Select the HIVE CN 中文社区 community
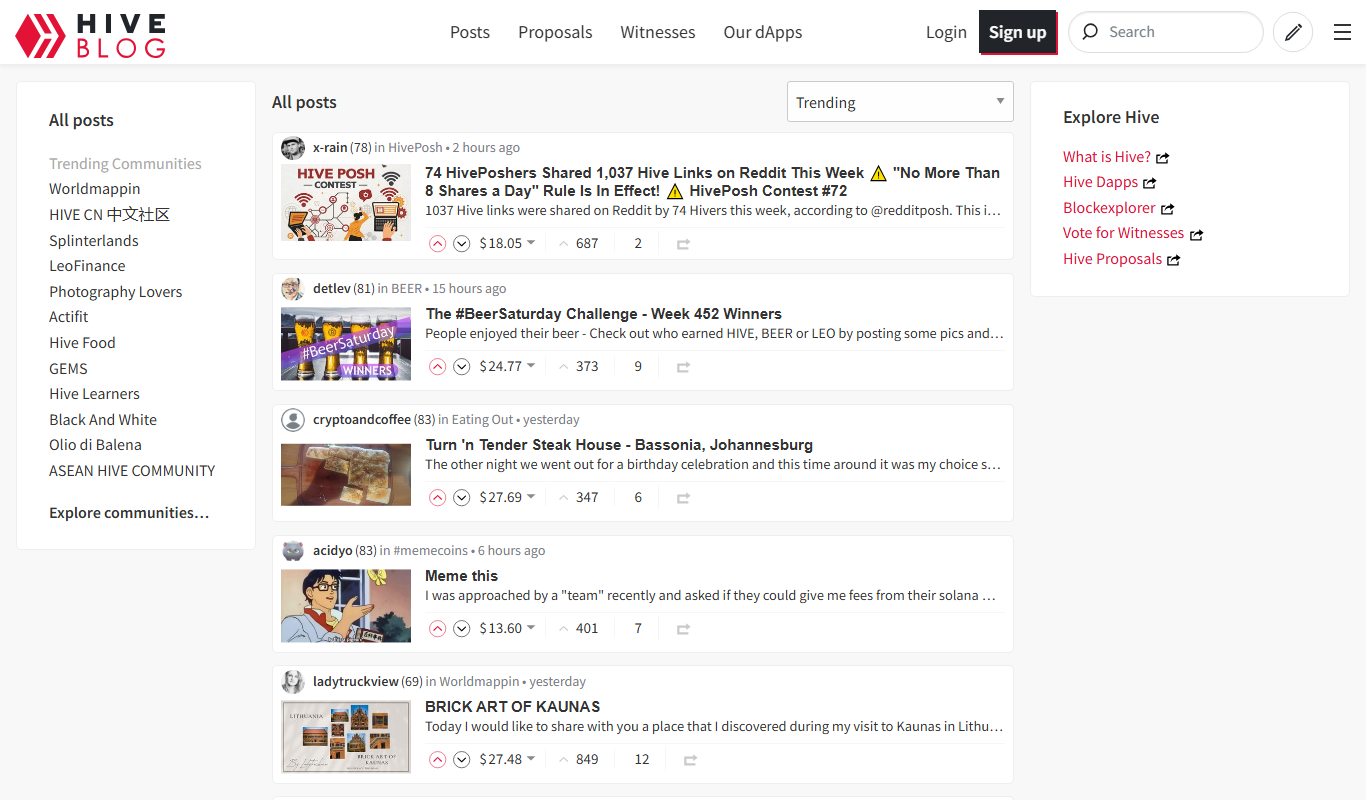Viewport: 1366px width, 800px height. [x=110, y=215]
